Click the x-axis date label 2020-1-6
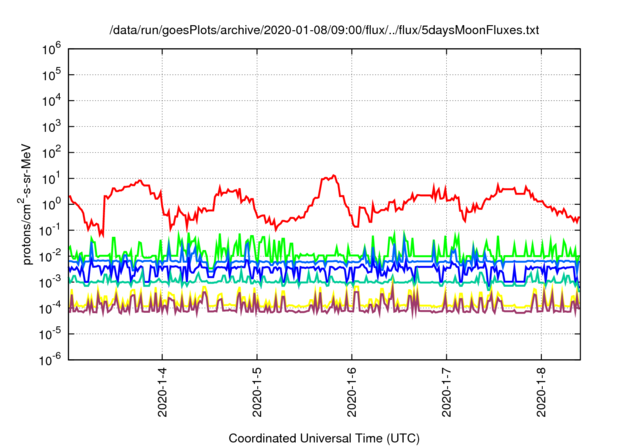The height and width of the screenshot is (448, 640). pyautogui.click(x=351, y=392)
